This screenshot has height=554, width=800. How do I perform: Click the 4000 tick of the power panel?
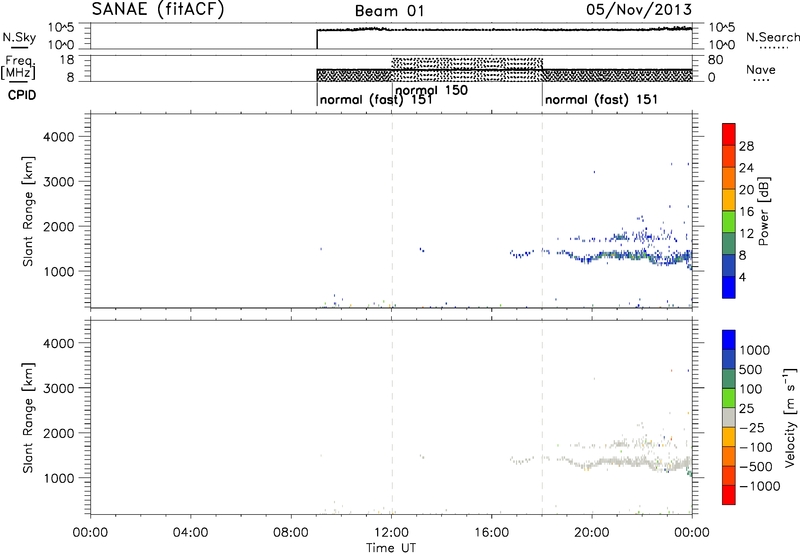[59, 137]
